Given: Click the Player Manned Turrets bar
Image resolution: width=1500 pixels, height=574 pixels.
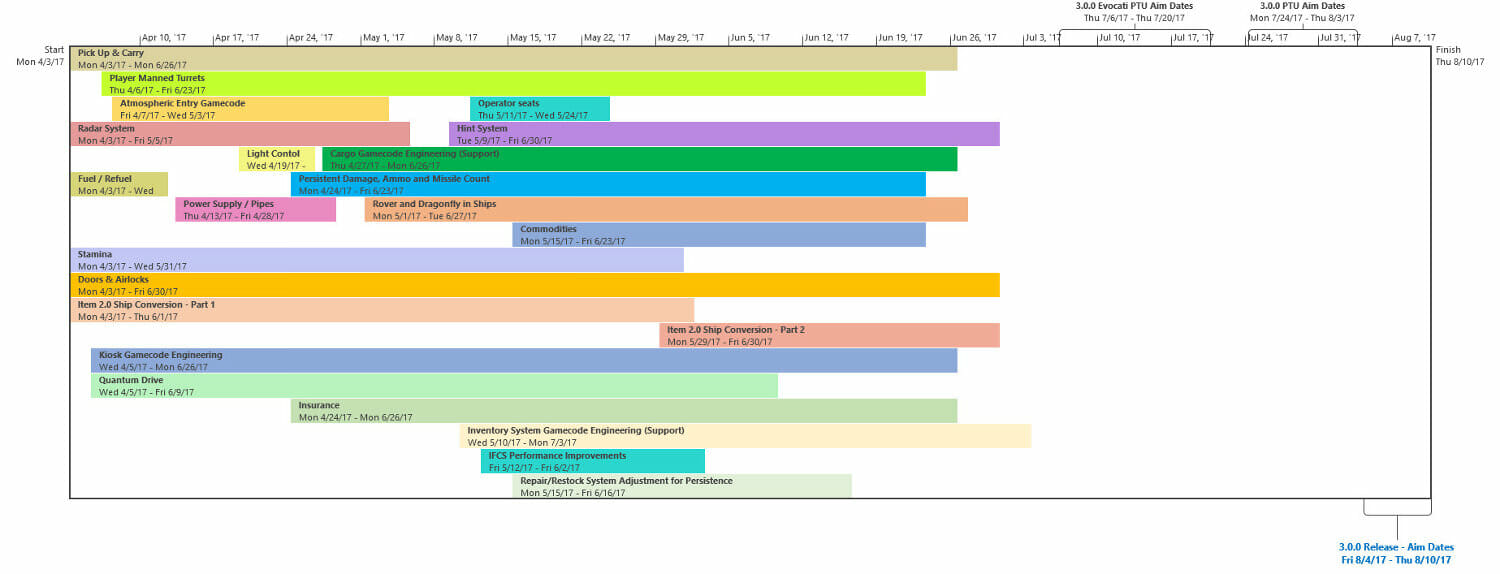Looking at the screenshot, I should (513, 84).
